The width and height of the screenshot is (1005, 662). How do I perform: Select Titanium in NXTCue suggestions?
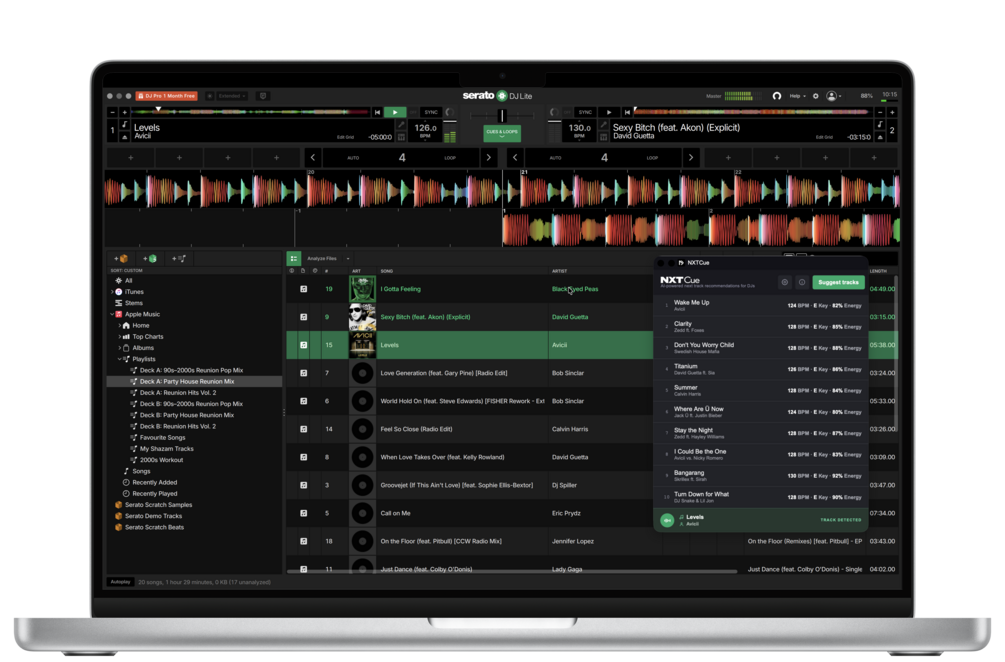[761, 369]
